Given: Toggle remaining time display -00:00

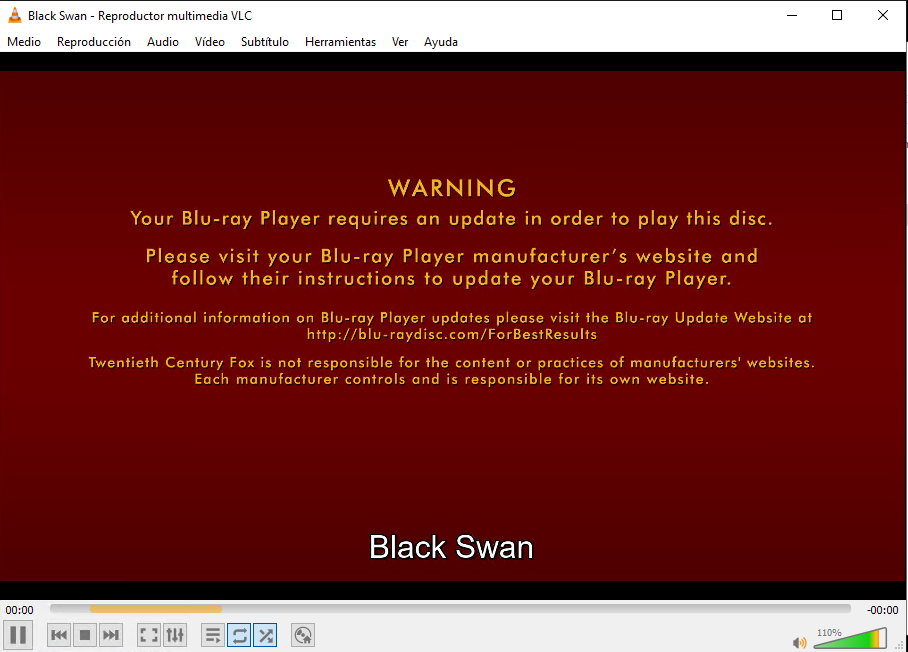Looking at the screenshot, I should tap(883, 610).
